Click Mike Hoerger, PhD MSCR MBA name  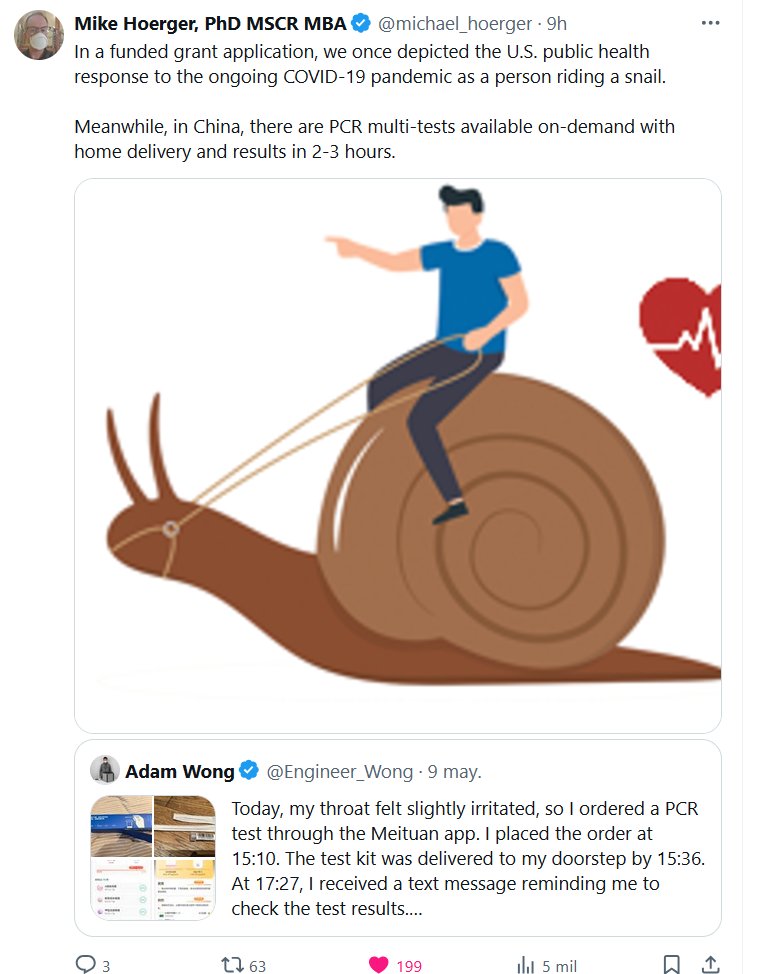[x=210, y=24]
